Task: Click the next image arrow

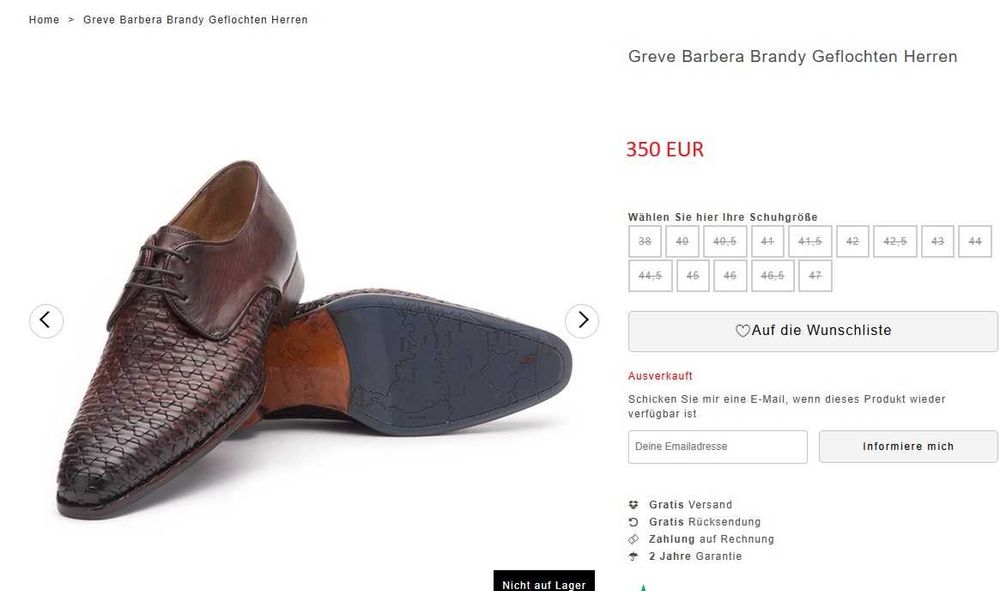Action: (582, 321)
